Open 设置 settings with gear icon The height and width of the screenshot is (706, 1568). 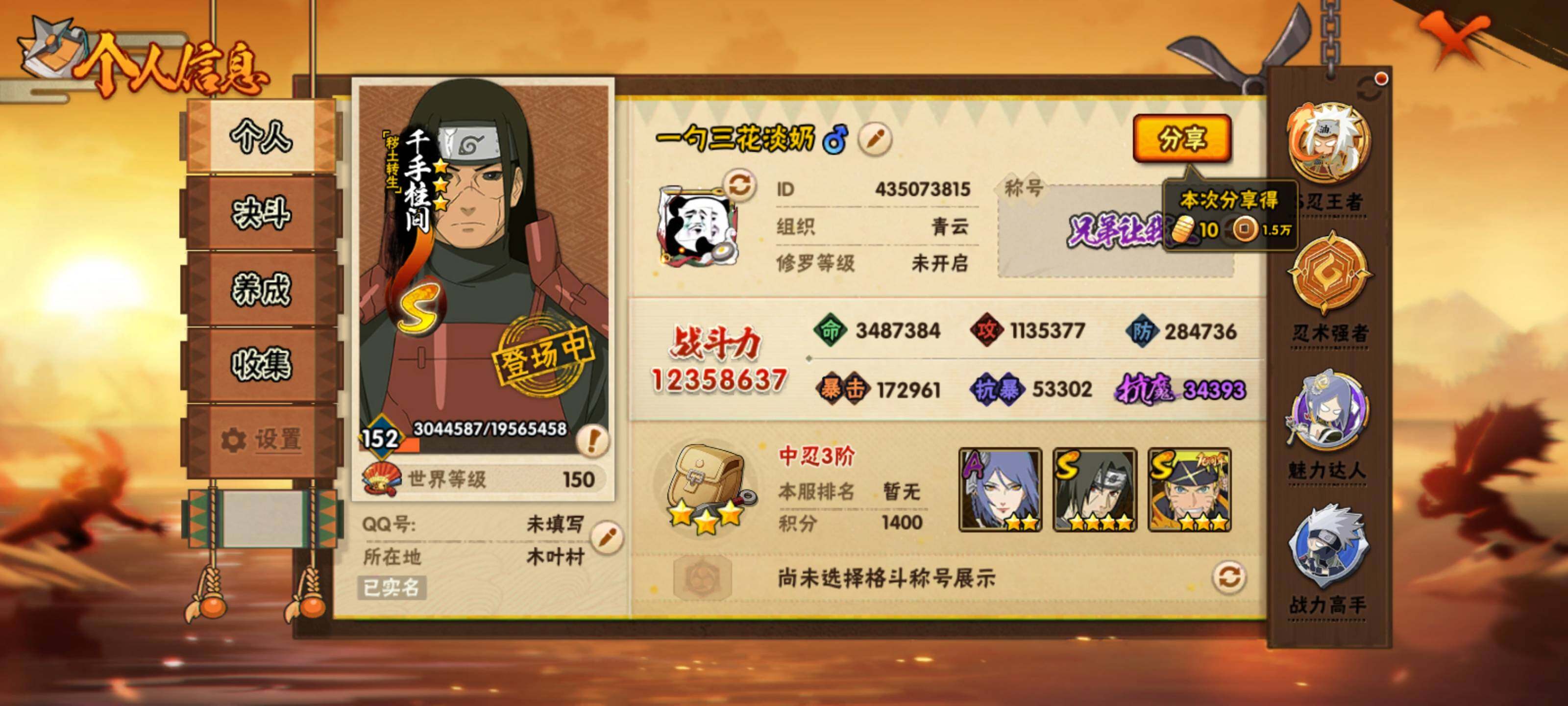coord(261,439)
